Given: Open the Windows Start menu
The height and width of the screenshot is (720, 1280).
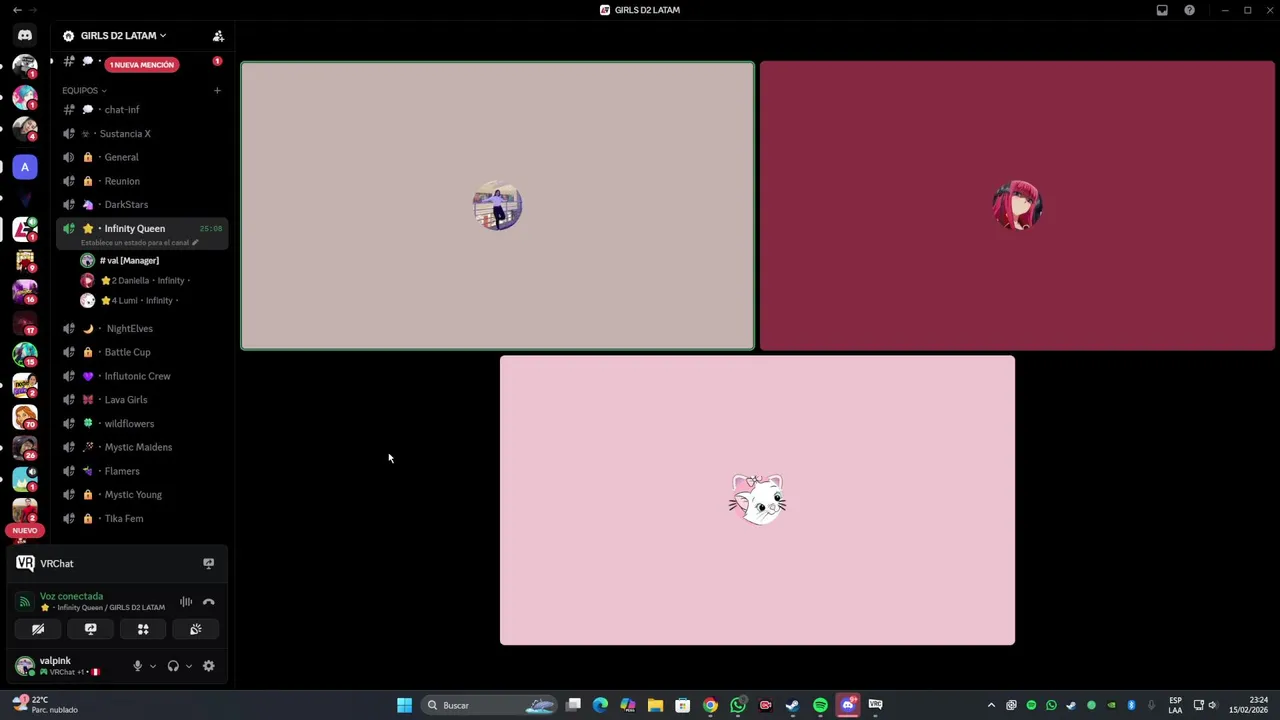Looking at the screenshot, I should coord(404,705).
